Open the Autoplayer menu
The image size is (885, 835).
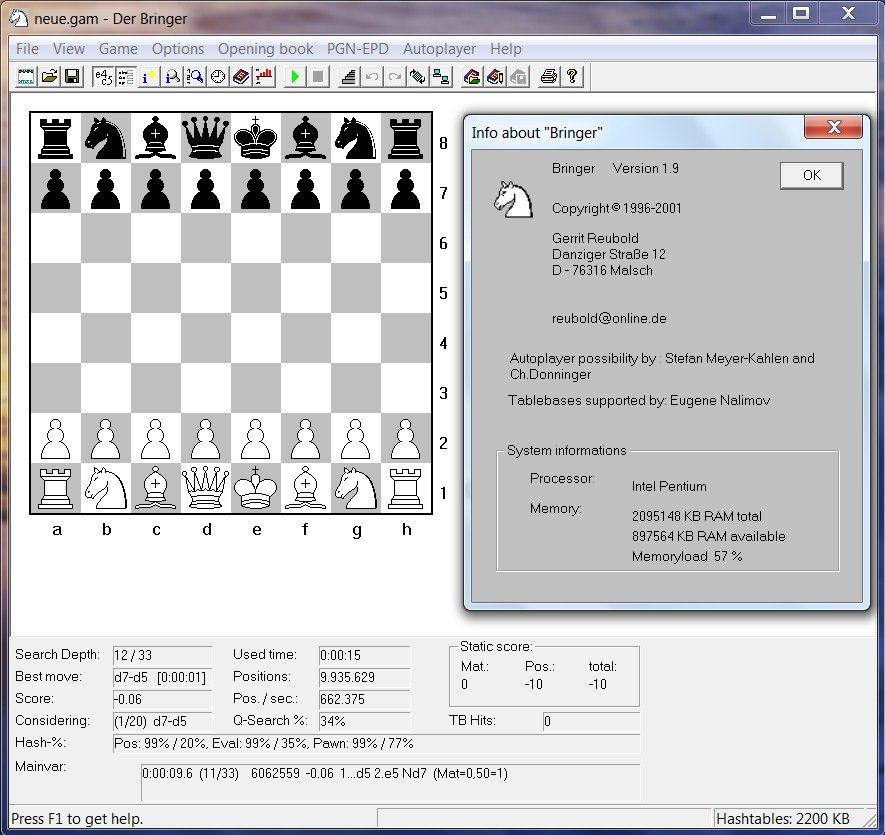point(439,49)
